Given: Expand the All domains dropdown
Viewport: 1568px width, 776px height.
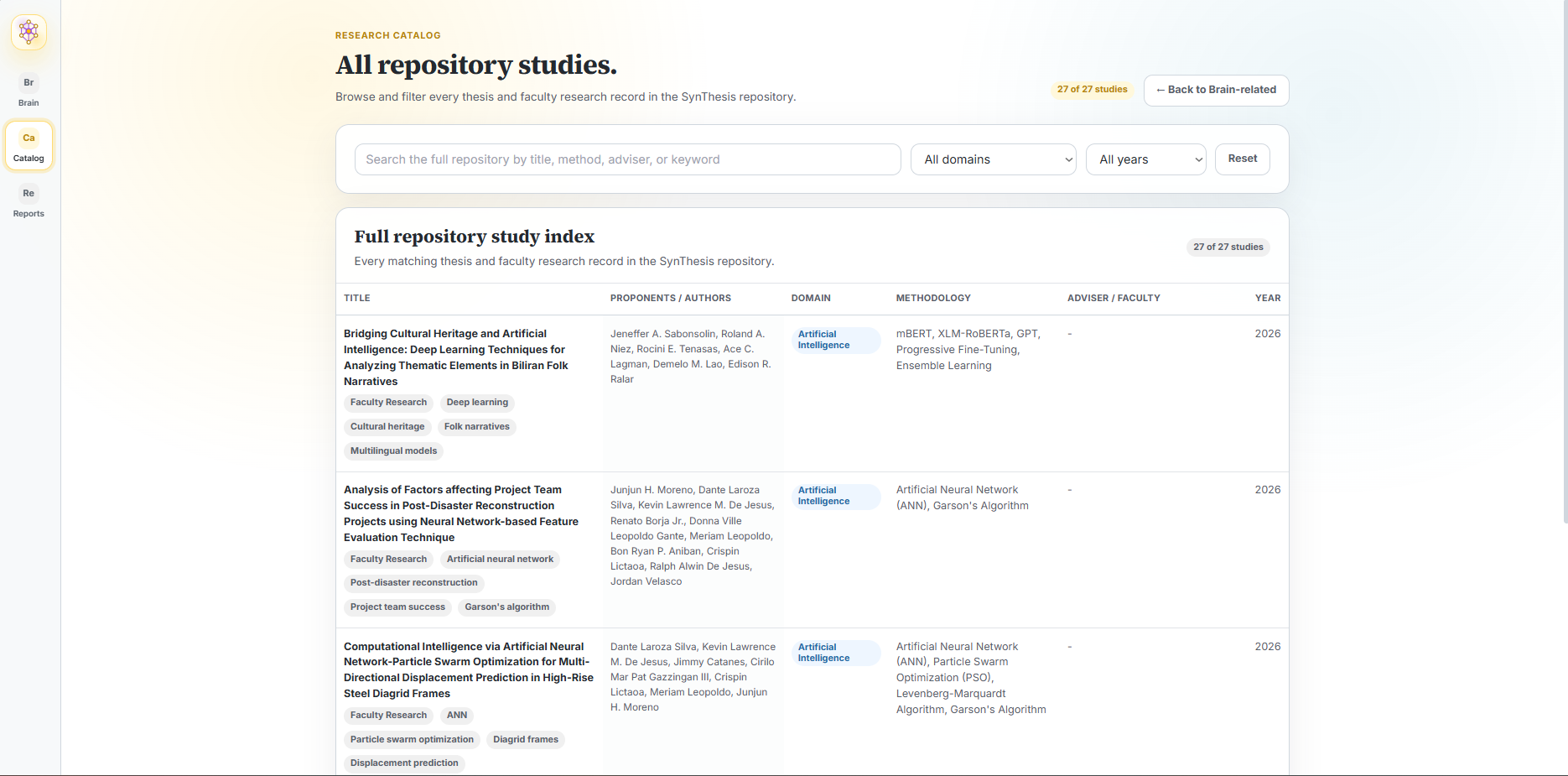Looking at the screenshot, I should point(994,159).
